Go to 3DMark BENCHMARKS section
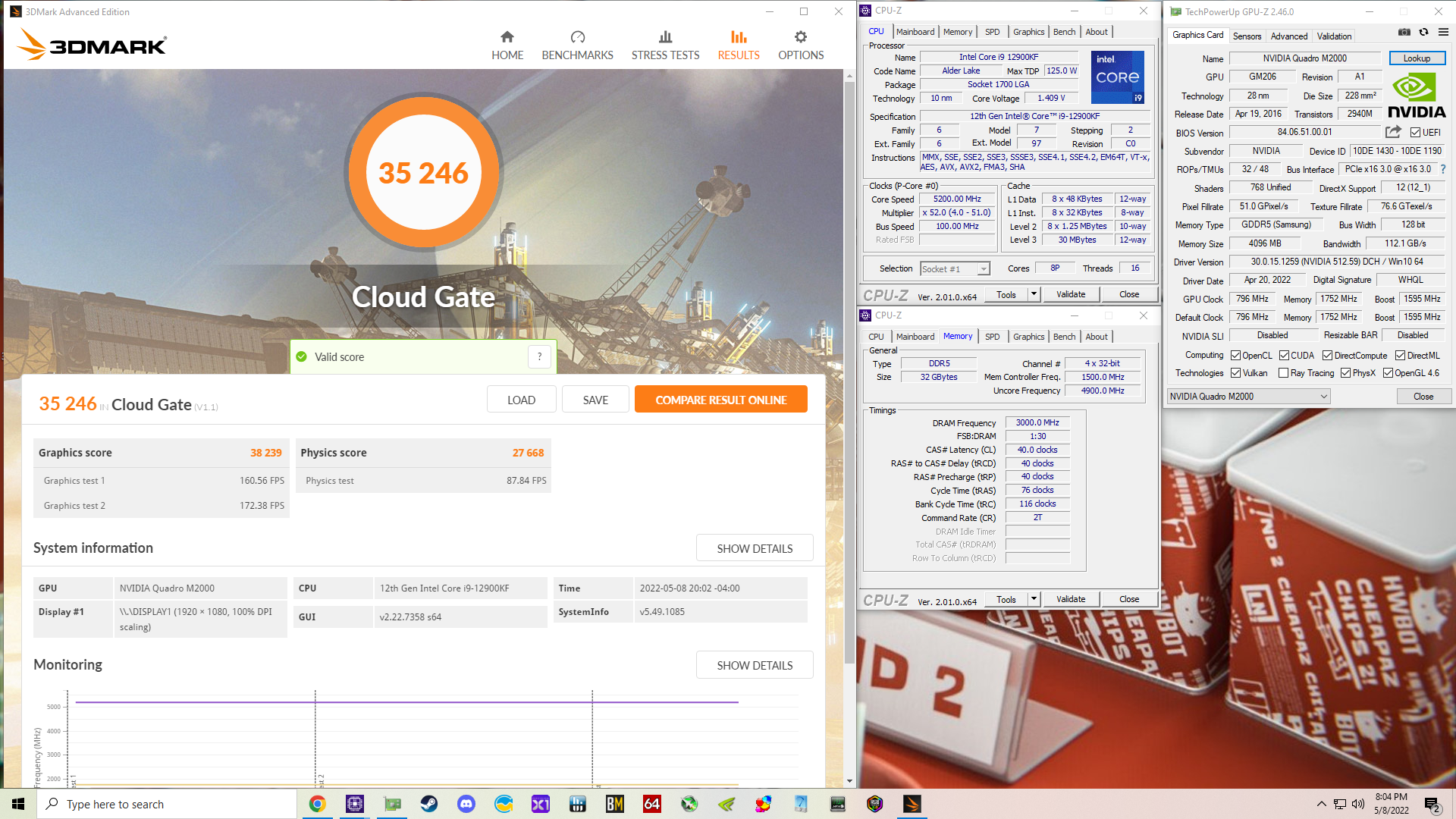This screenshot has height=819, width=1456. [x=577, y=46]
